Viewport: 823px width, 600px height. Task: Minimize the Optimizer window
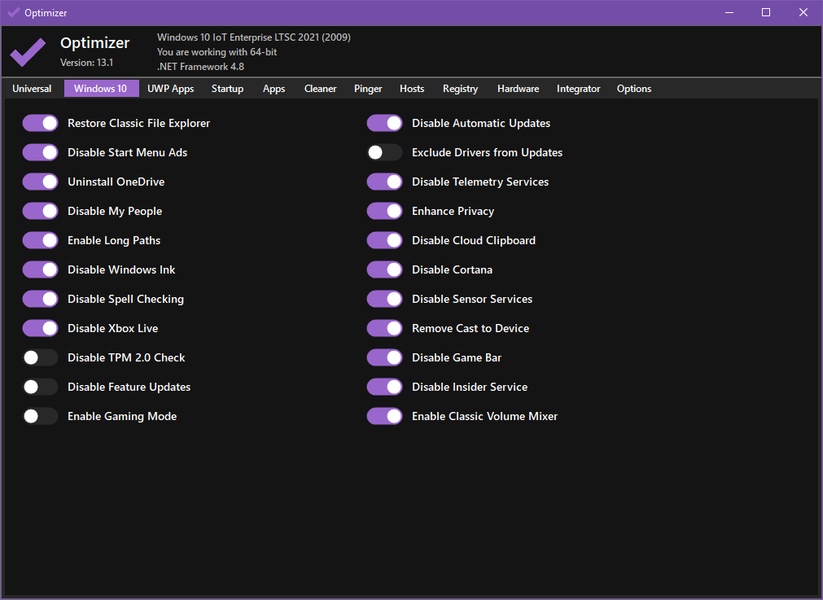click(728, 13)
